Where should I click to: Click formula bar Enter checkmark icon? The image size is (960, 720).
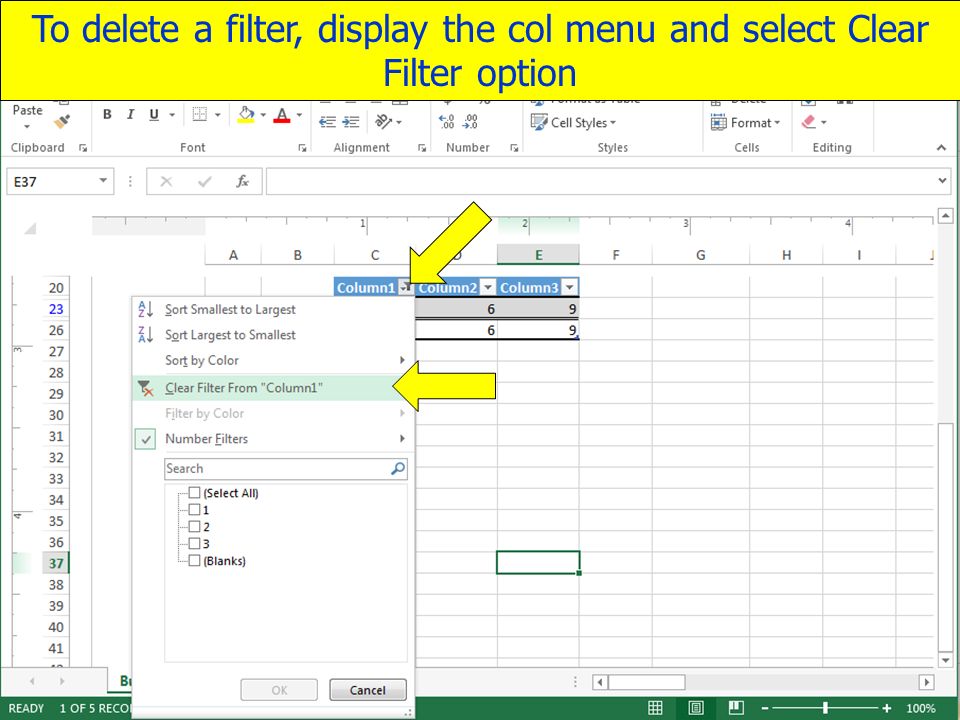point(204,181)
